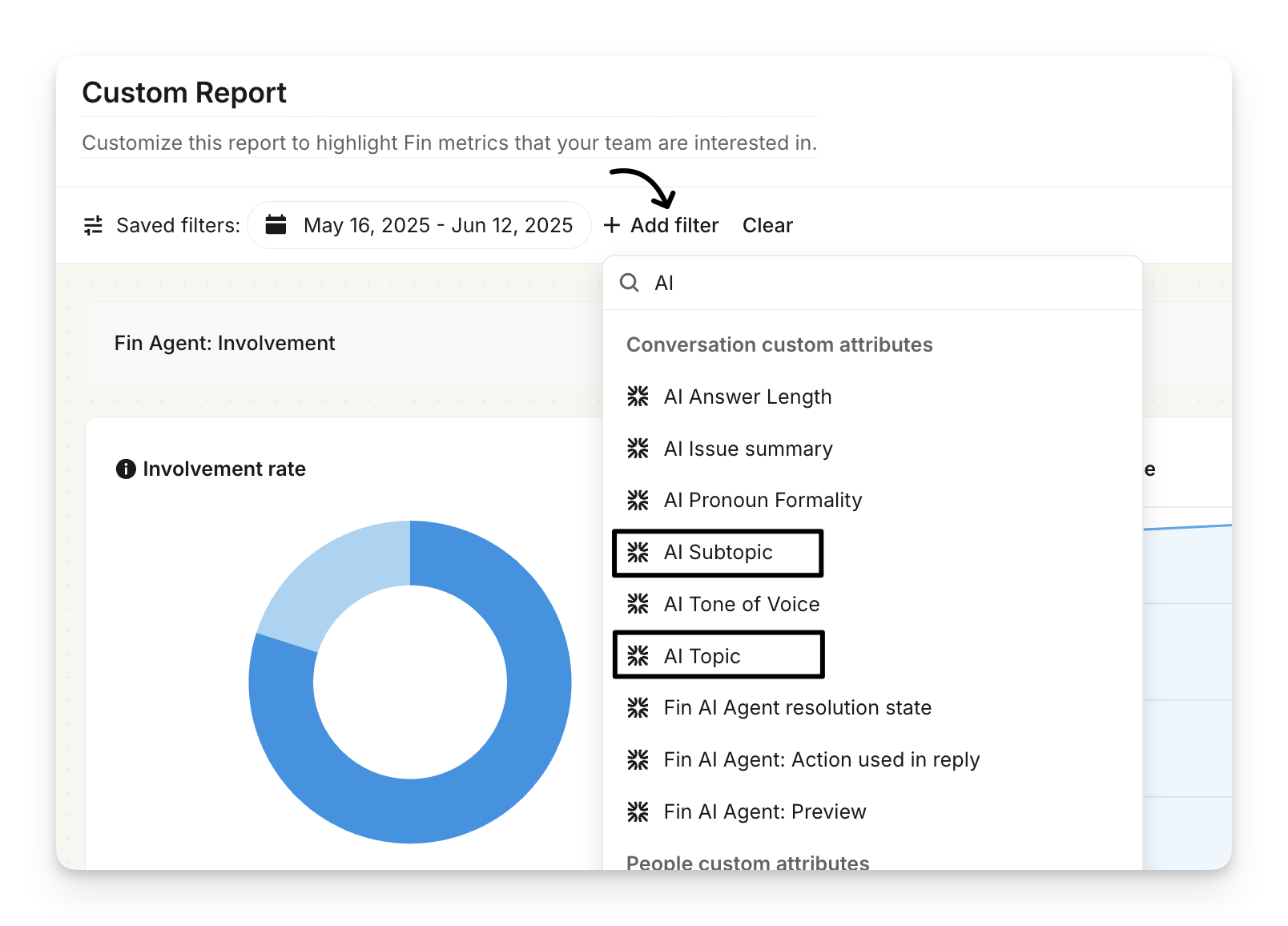The height and width of the screenshot is (926, 1288).
Task: Select the AI Subtopic attribute
Action: (x=718, y=553)
